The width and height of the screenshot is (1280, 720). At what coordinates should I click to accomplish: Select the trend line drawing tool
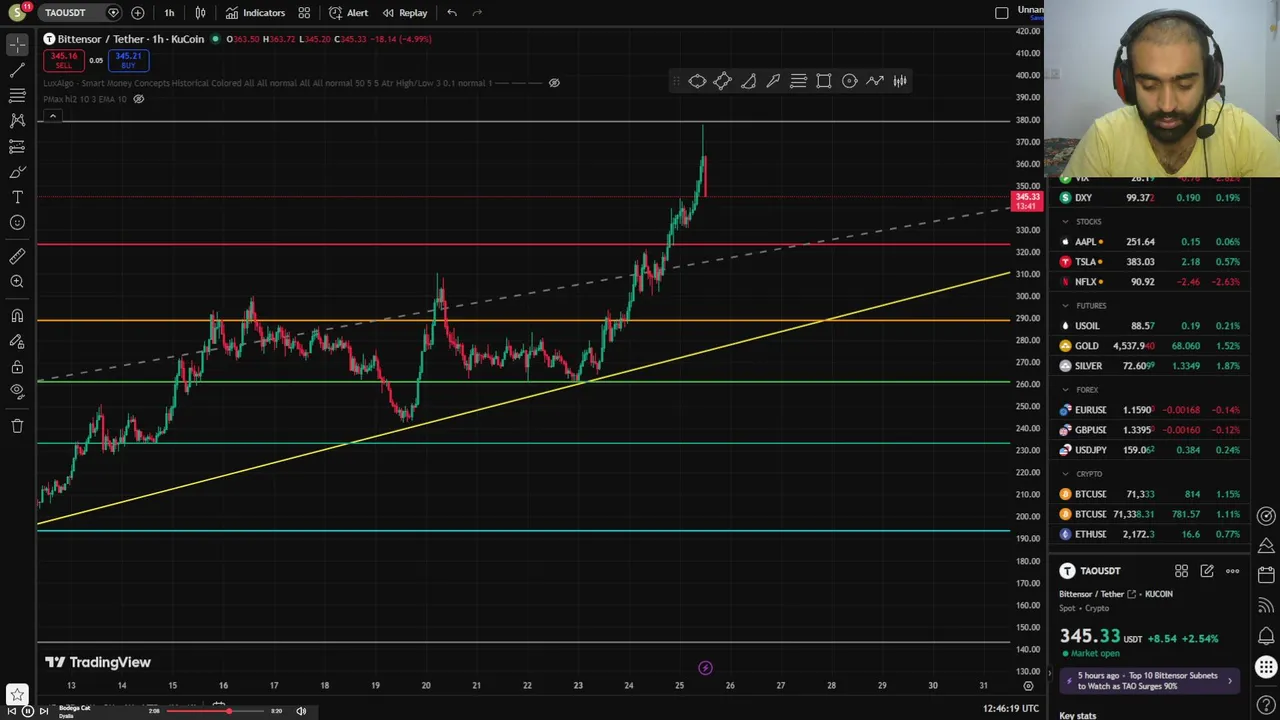17,70
